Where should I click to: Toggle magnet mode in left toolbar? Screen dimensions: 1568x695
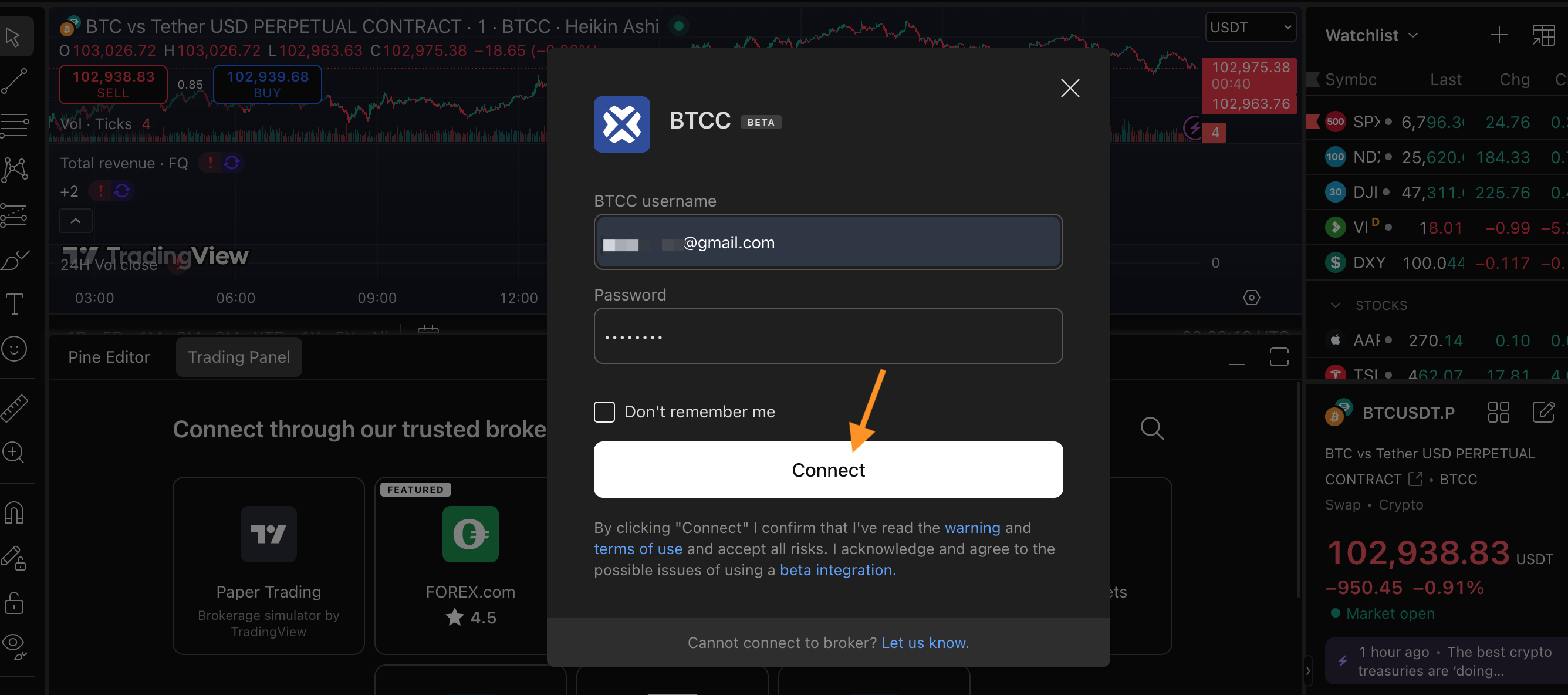tap(15, 512)
